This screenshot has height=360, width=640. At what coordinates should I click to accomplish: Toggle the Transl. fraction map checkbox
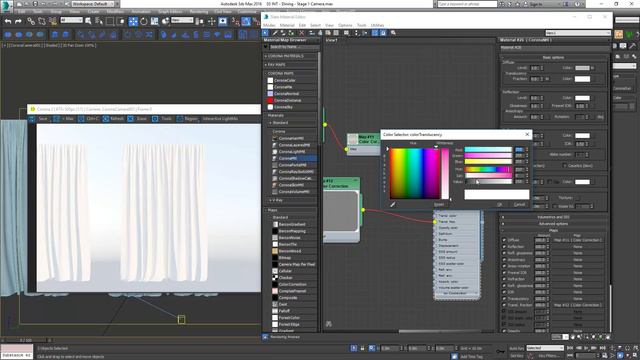point(504,305)
